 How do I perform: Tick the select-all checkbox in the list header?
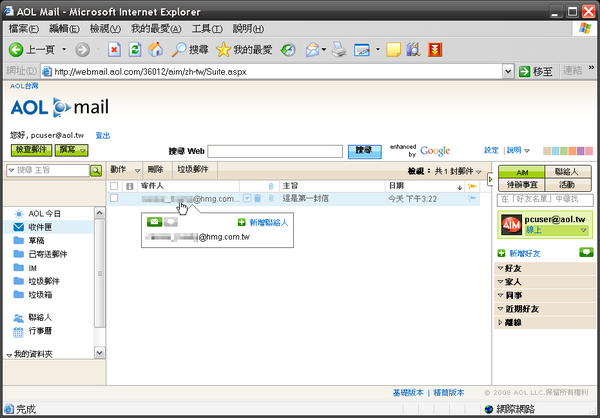pos(114,186)
